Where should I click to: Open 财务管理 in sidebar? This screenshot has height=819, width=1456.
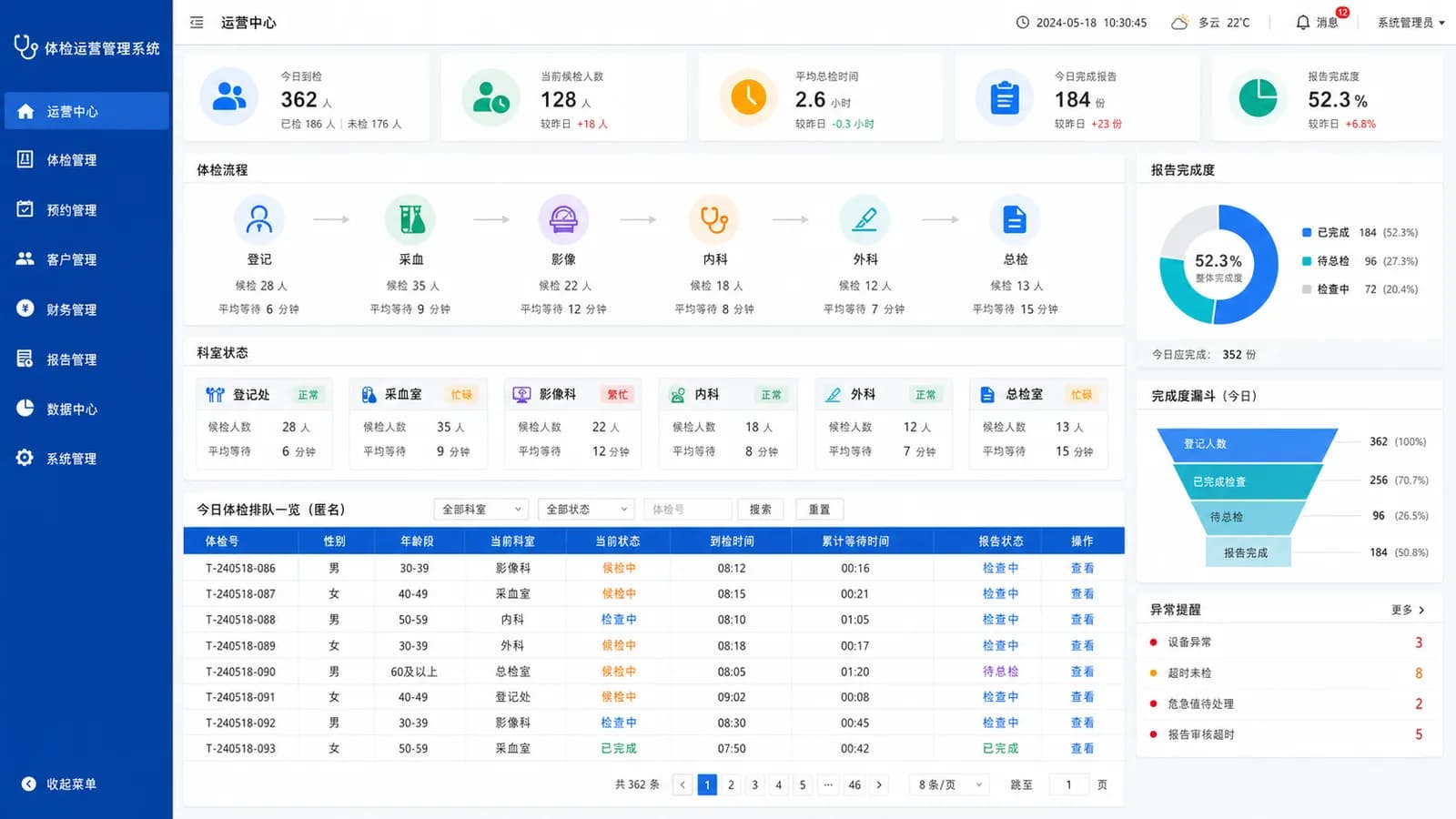[x=86, y=309]
